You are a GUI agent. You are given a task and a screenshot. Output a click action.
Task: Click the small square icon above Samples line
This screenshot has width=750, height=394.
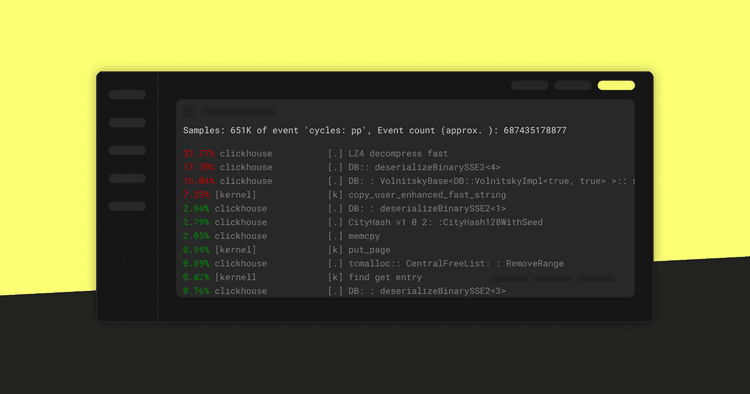pos(188,111)
